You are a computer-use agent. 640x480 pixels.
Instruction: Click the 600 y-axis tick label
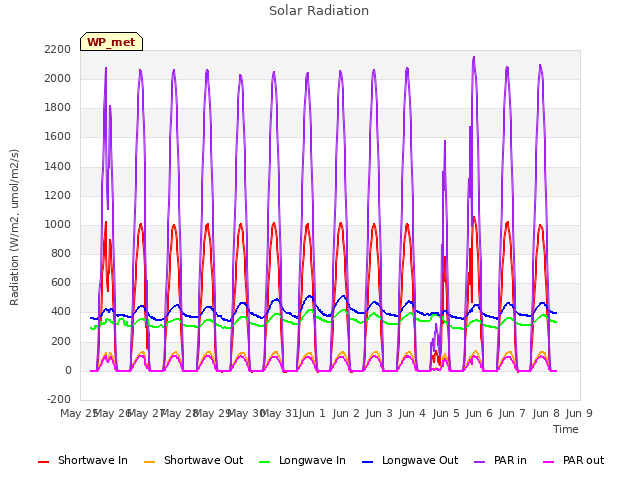[x=62, y=282]
